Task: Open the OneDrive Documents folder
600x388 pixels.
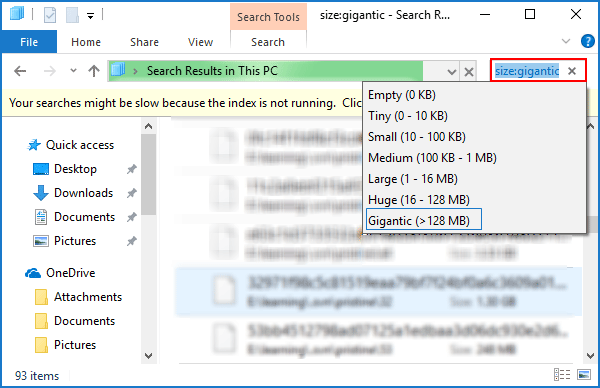Action: (x=84, y=321)
